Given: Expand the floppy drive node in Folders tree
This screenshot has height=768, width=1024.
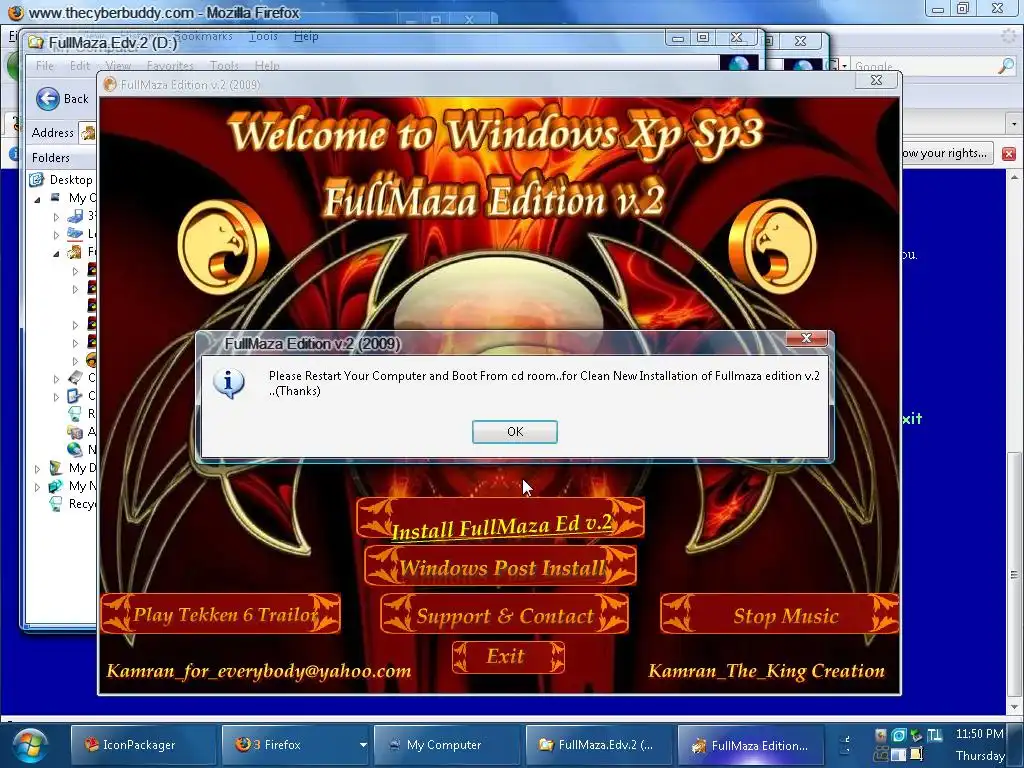Looking at the screenshot, I should click(x=56, y=216).
